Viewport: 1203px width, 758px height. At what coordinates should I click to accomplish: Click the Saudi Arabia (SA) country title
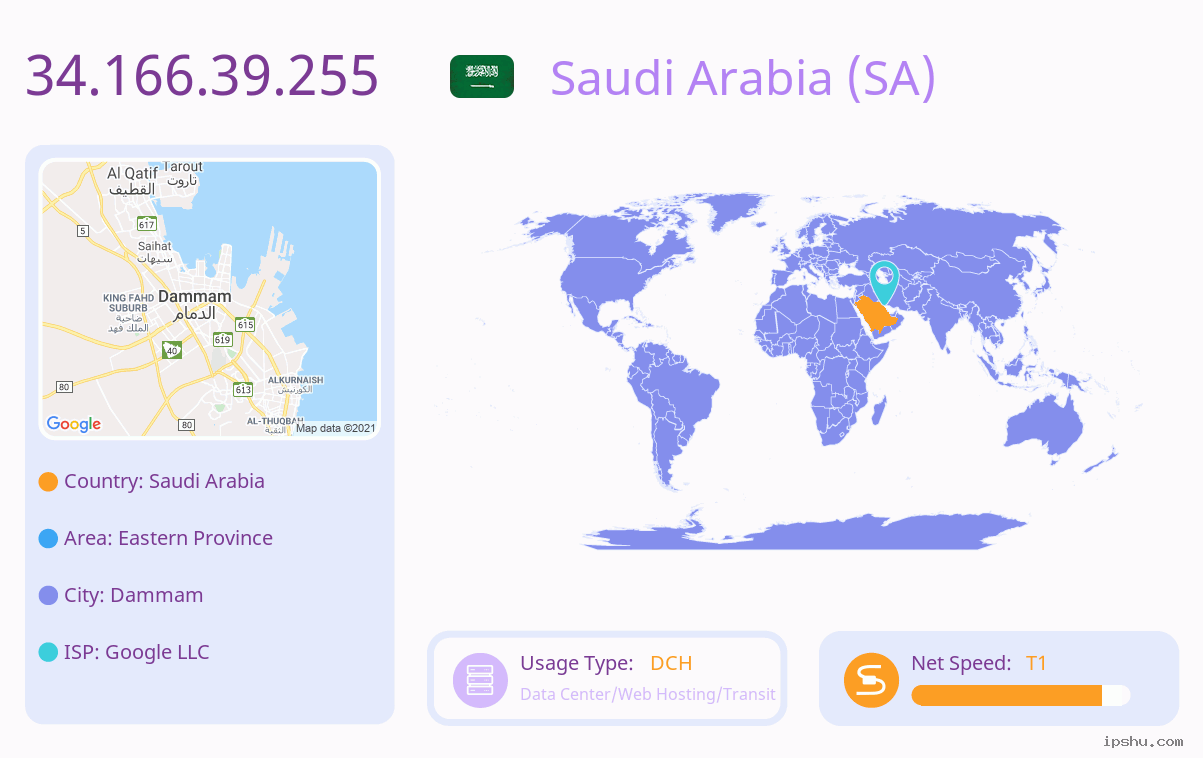(743, 78)
